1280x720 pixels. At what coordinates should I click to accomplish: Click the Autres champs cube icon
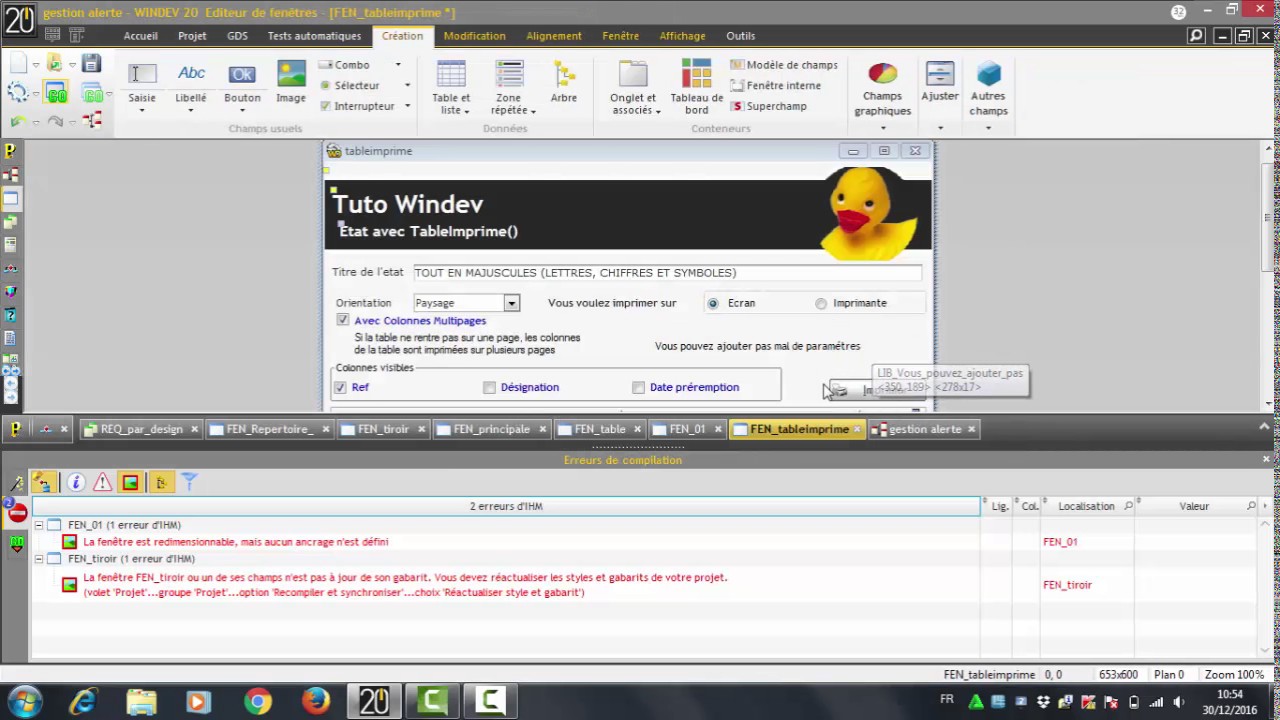coord(988,73)
